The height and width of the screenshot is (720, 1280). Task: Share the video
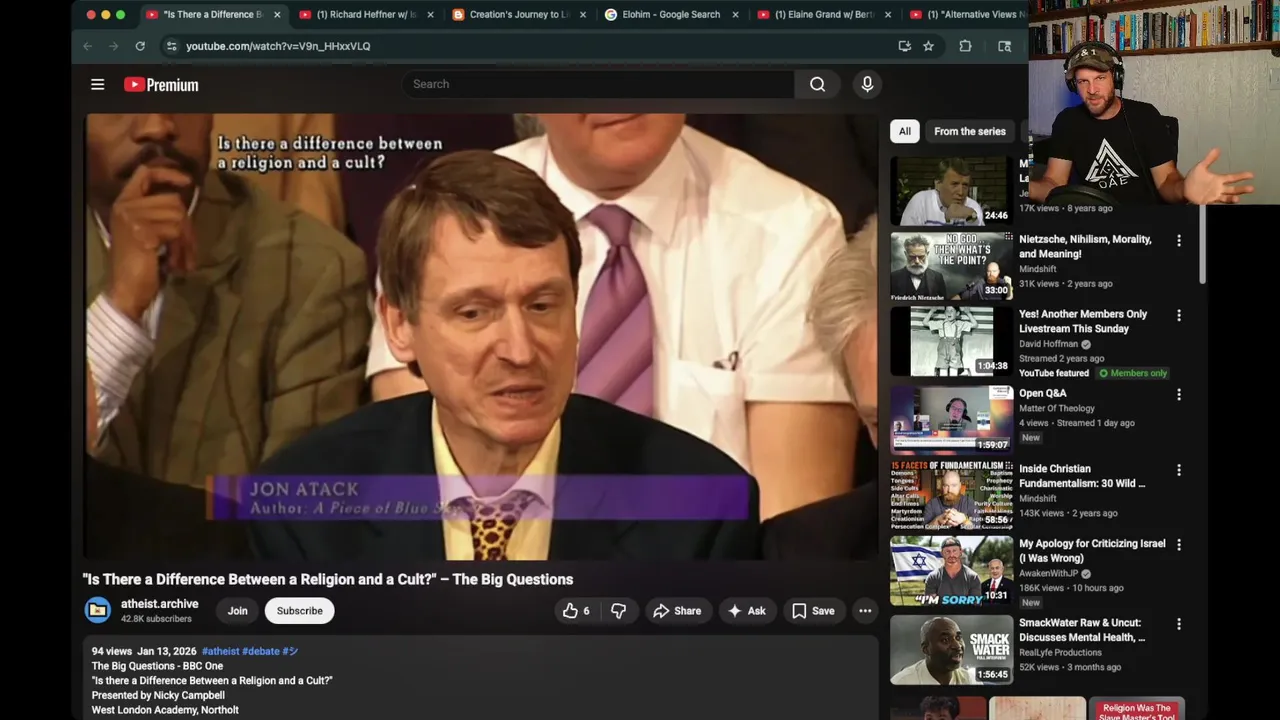(677, 611)
